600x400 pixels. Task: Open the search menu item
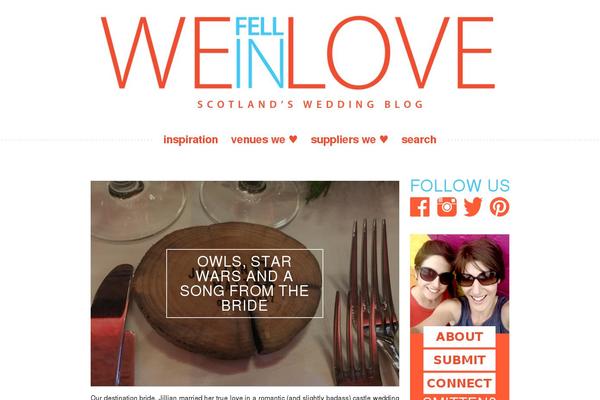pyautogui.click(x=419, y=140)
